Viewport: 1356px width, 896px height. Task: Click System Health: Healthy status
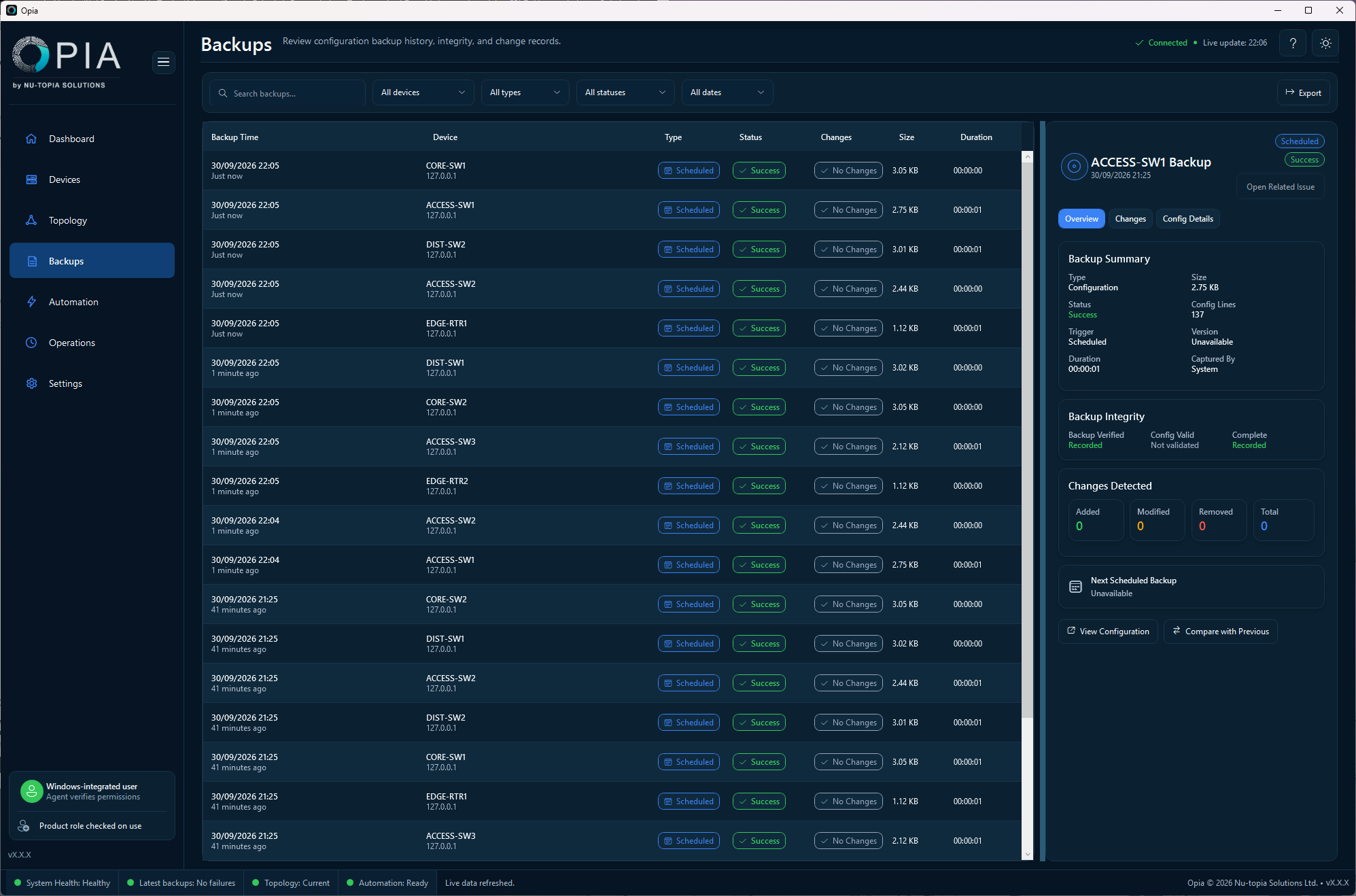(62, 883)
